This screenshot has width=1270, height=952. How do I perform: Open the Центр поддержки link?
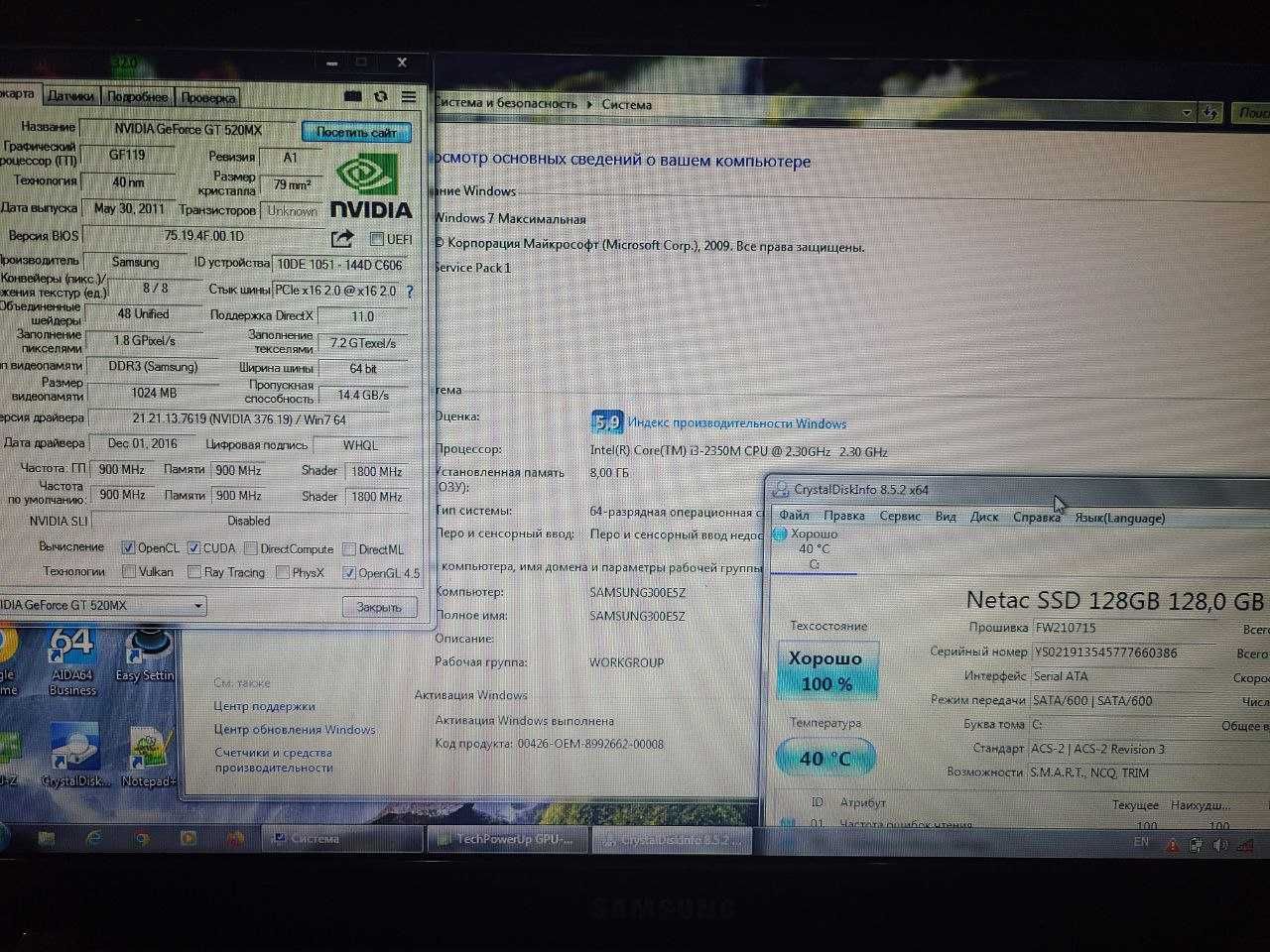[264, 706]
